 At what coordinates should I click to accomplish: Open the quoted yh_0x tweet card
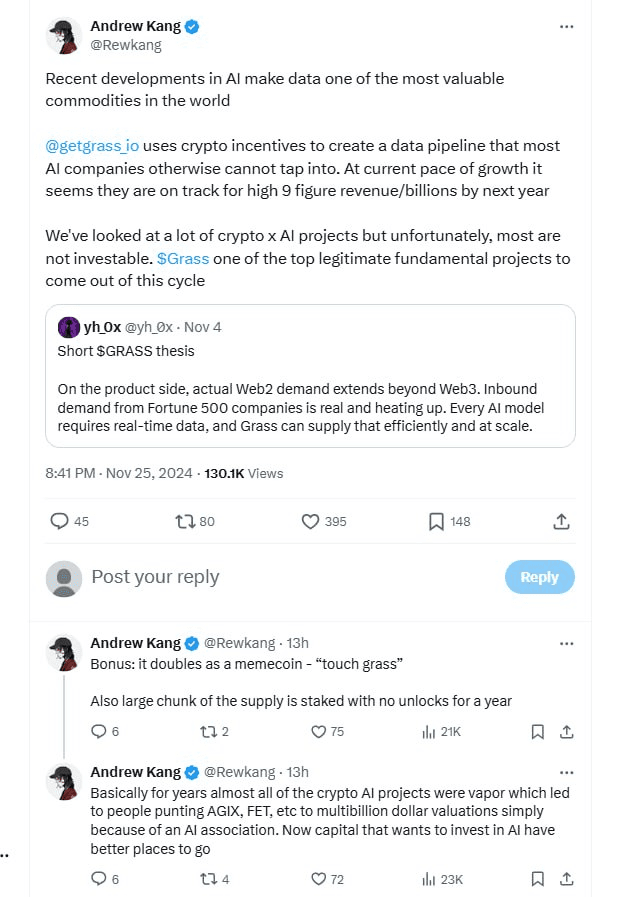click(x=310, y=376)
